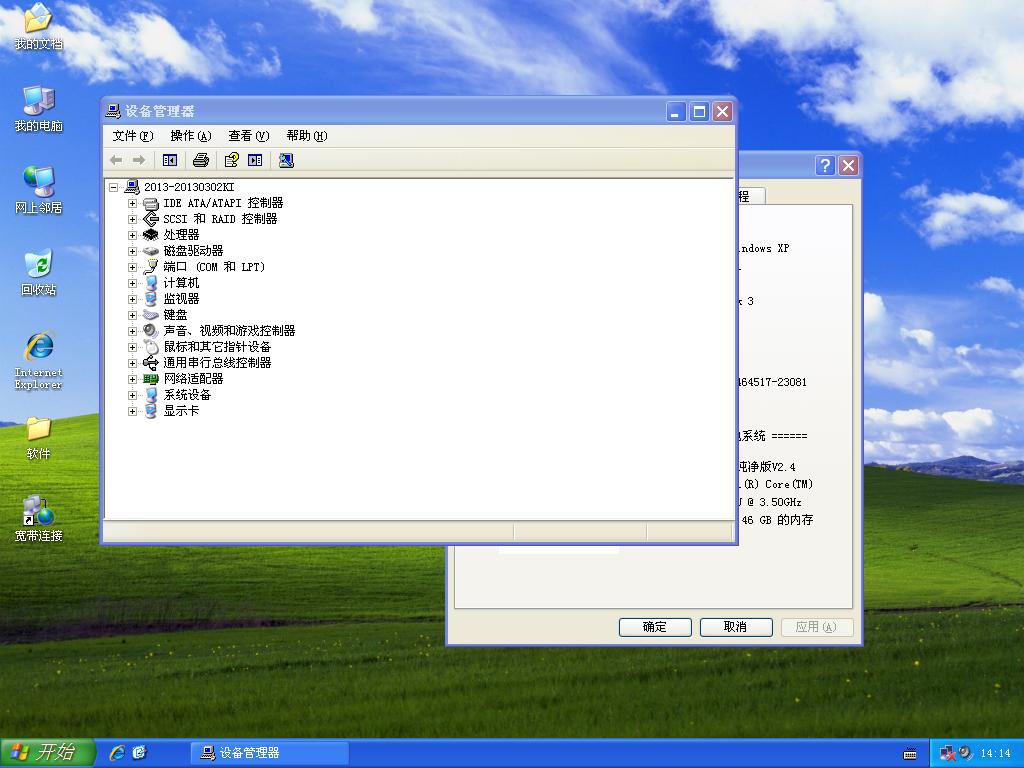Image resolution: width=1024 pixels, height=768 pixels.
Task: Click the keyboard language bar icon in taskbar
Action: point(910,754)
